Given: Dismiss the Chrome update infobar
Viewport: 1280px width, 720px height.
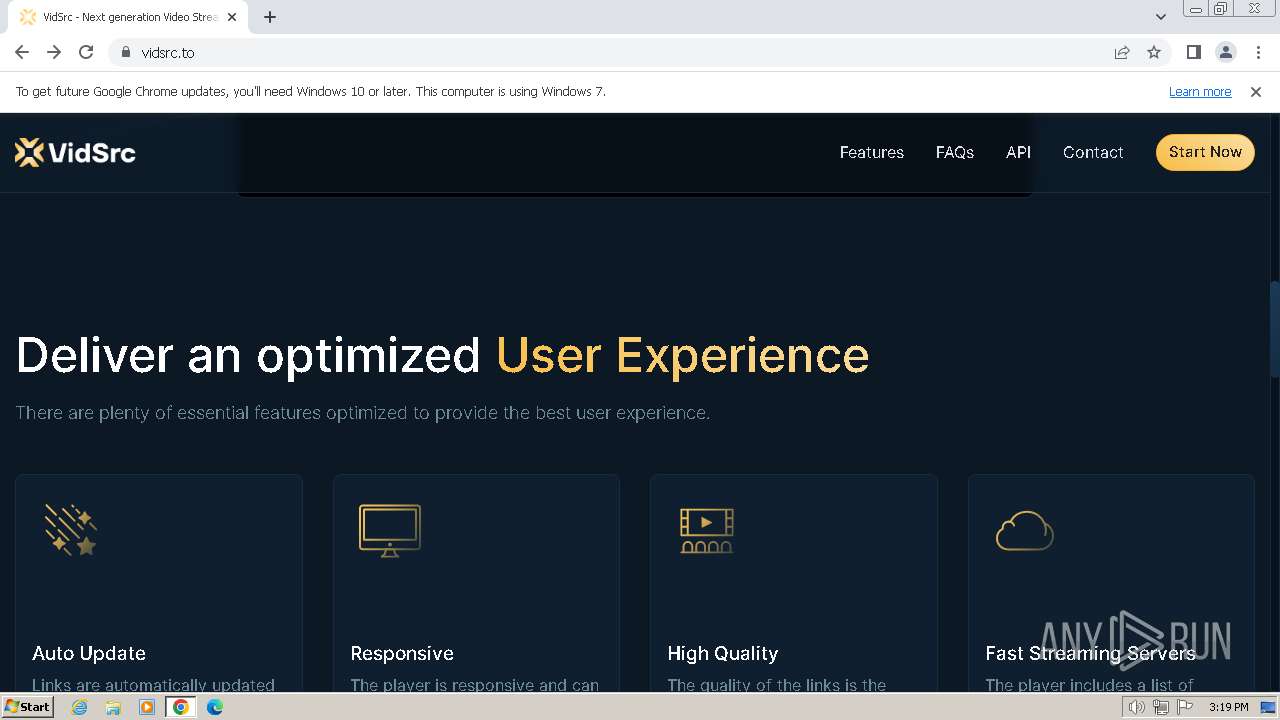Looking at the screenshot, I should [1256, 91].
